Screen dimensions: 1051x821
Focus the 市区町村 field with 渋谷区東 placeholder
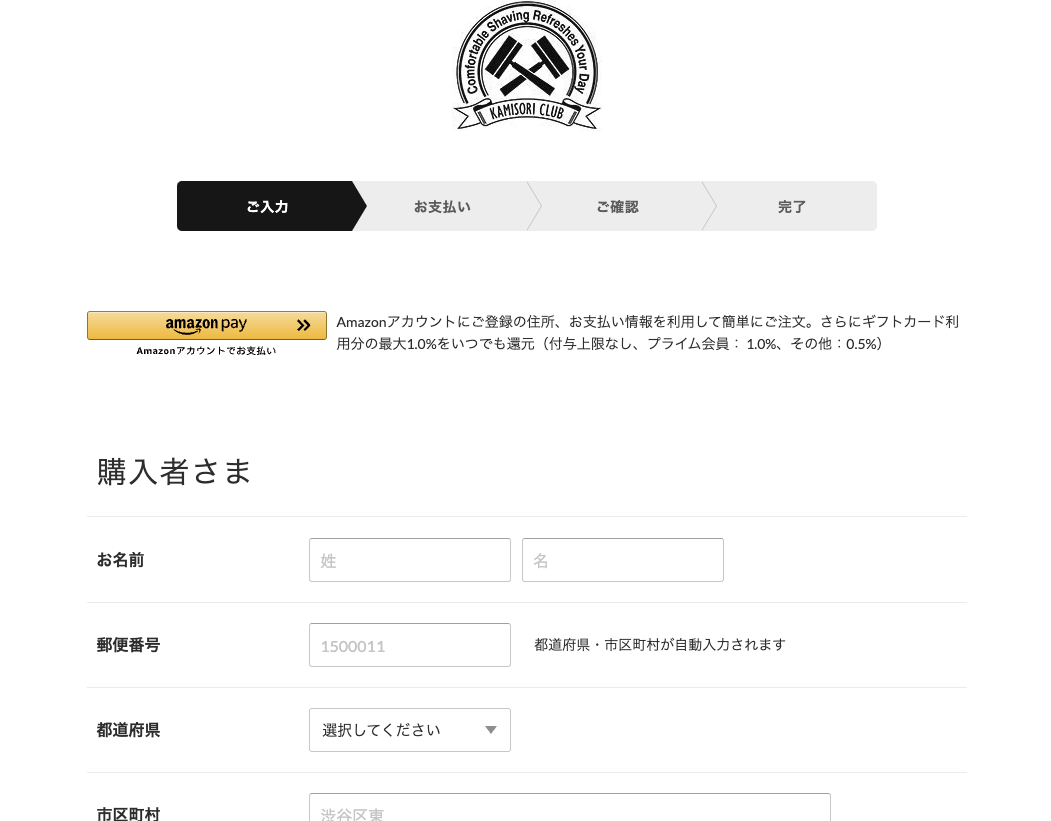coord(570,808)
